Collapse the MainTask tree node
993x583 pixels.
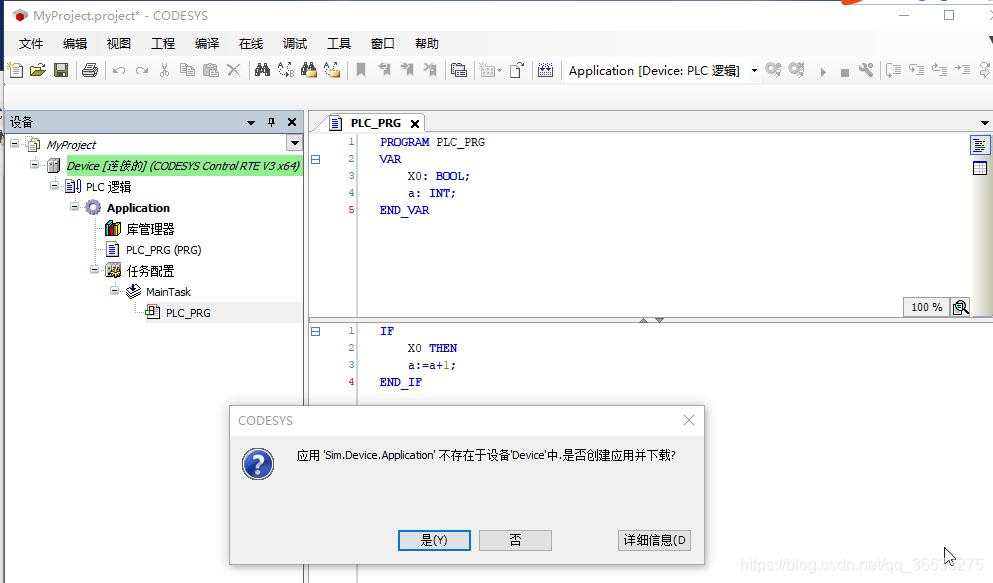click(114, 291)
